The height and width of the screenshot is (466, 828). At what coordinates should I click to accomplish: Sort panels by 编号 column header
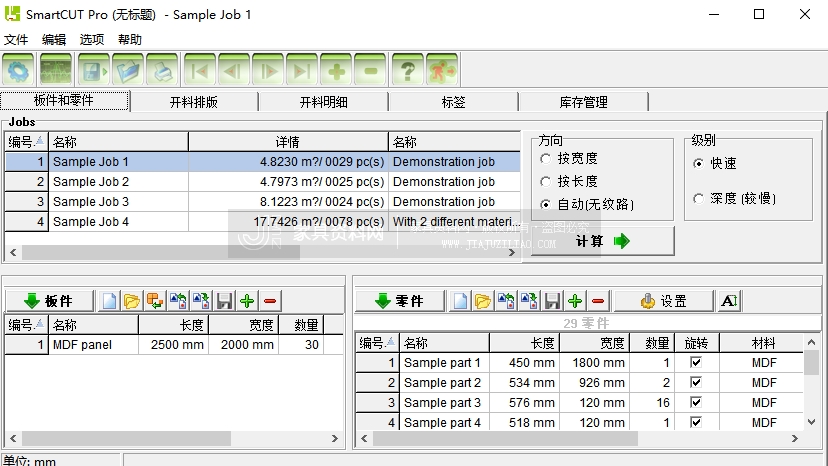(26, 325)
